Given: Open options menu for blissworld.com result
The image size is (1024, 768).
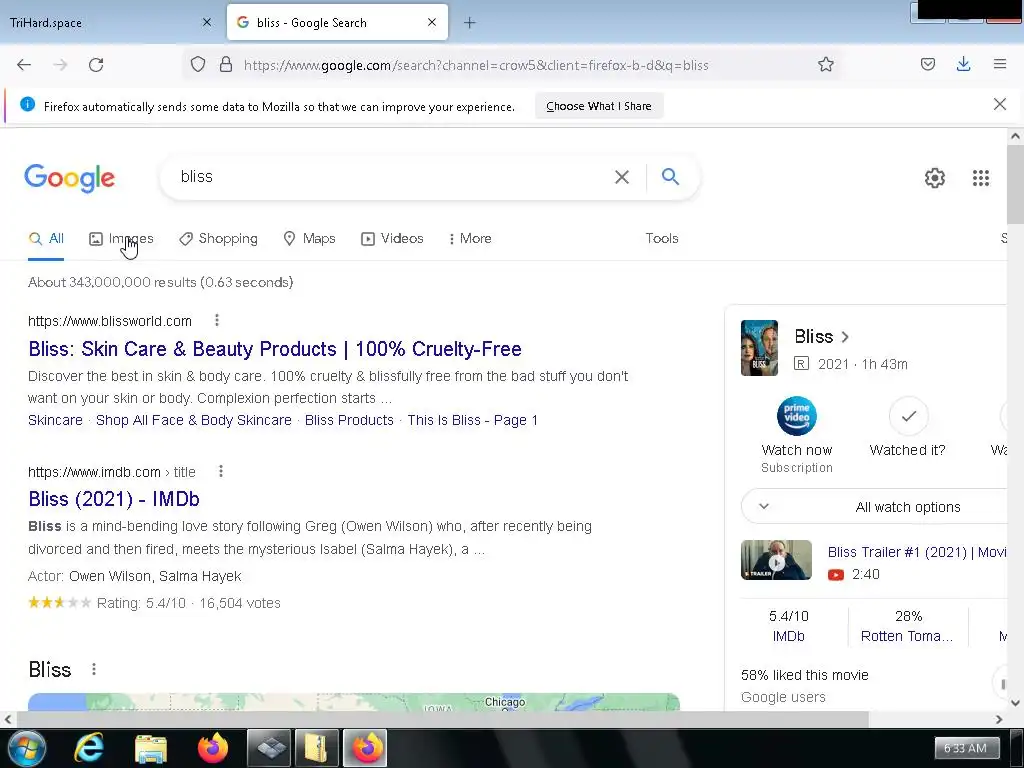Looking at the screenshot, I should [217, 320].
